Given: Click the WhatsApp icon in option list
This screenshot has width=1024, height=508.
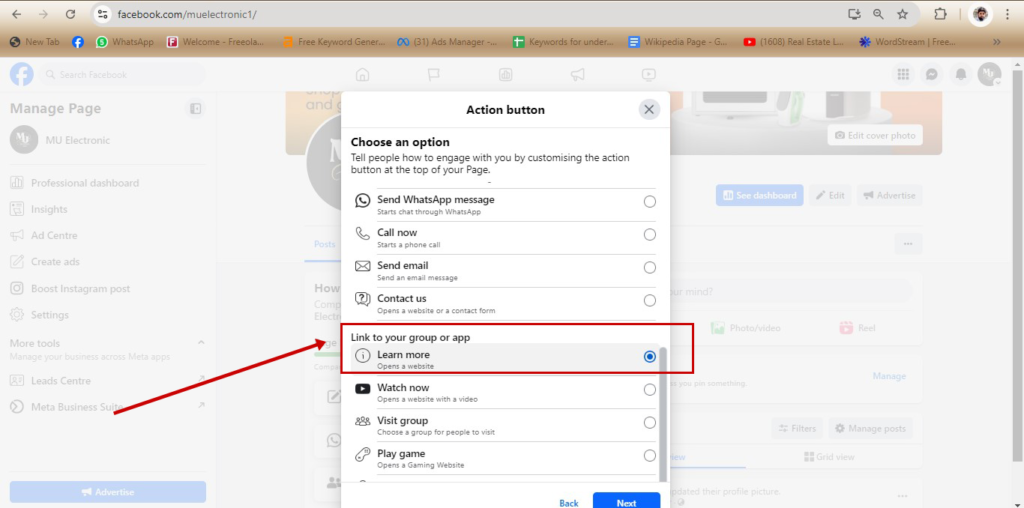Looking at the screenshot, I should pyautogui.click(x=362, y=200).
